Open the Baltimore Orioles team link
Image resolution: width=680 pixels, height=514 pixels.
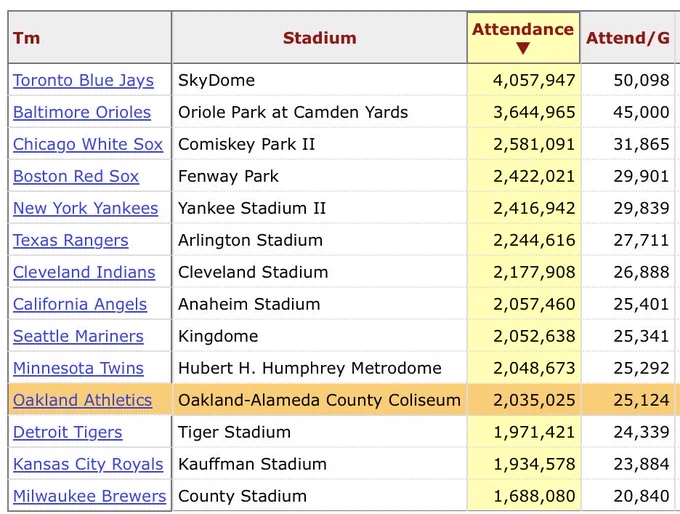click(82, 112)
